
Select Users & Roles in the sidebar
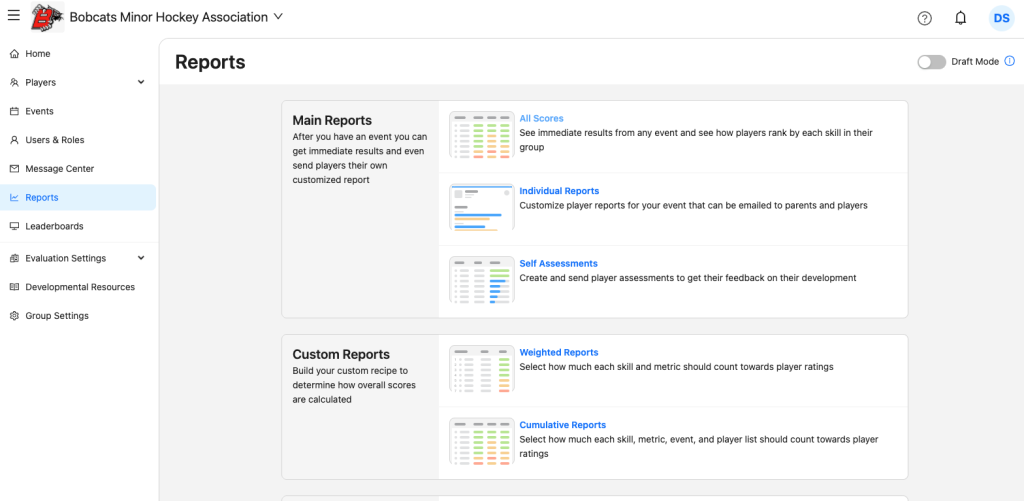coord(54,140)
